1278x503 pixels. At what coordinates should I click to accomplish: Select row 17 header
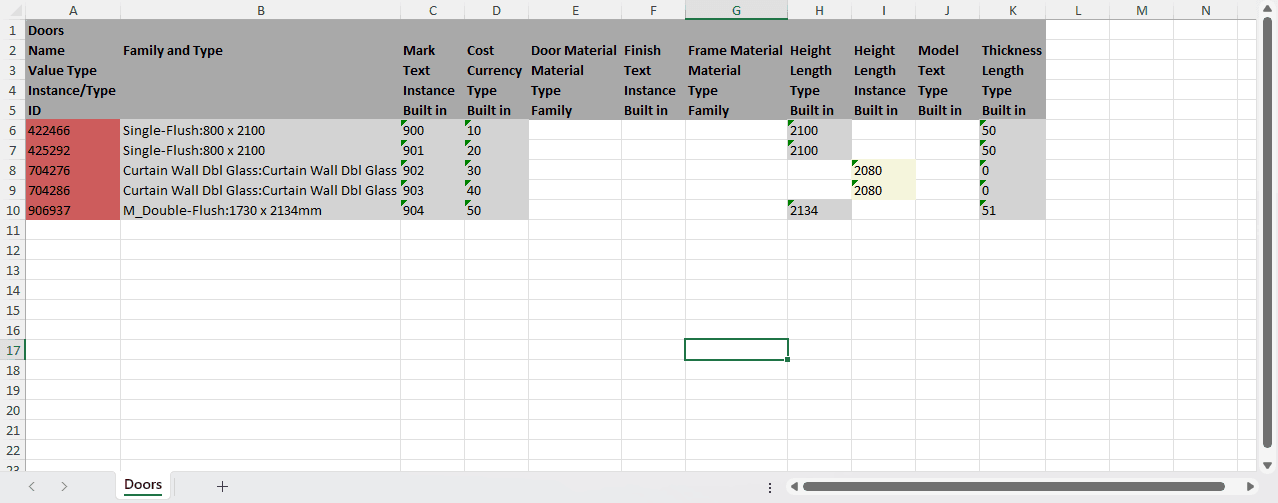(x=12, y=350)
